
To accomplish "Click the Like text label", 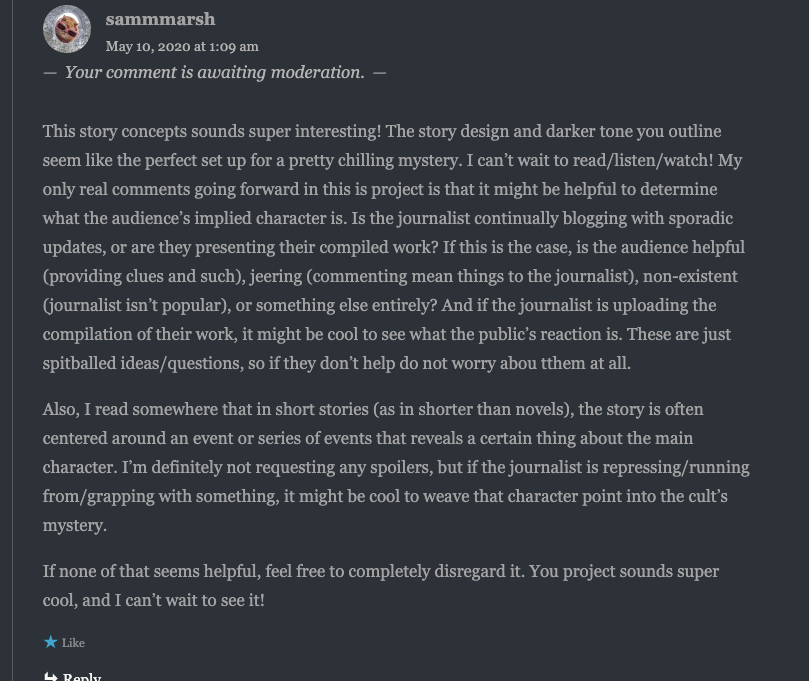I will (x=74, y=643).
